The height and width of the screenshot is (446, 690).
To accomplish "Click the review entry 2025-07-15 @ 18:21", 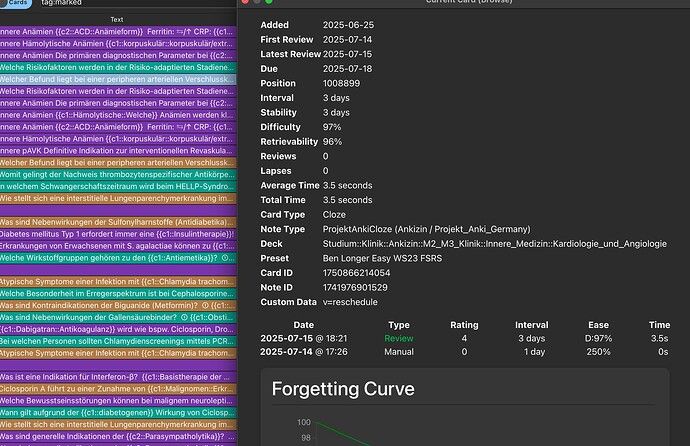I will click(x=304, y=338).
